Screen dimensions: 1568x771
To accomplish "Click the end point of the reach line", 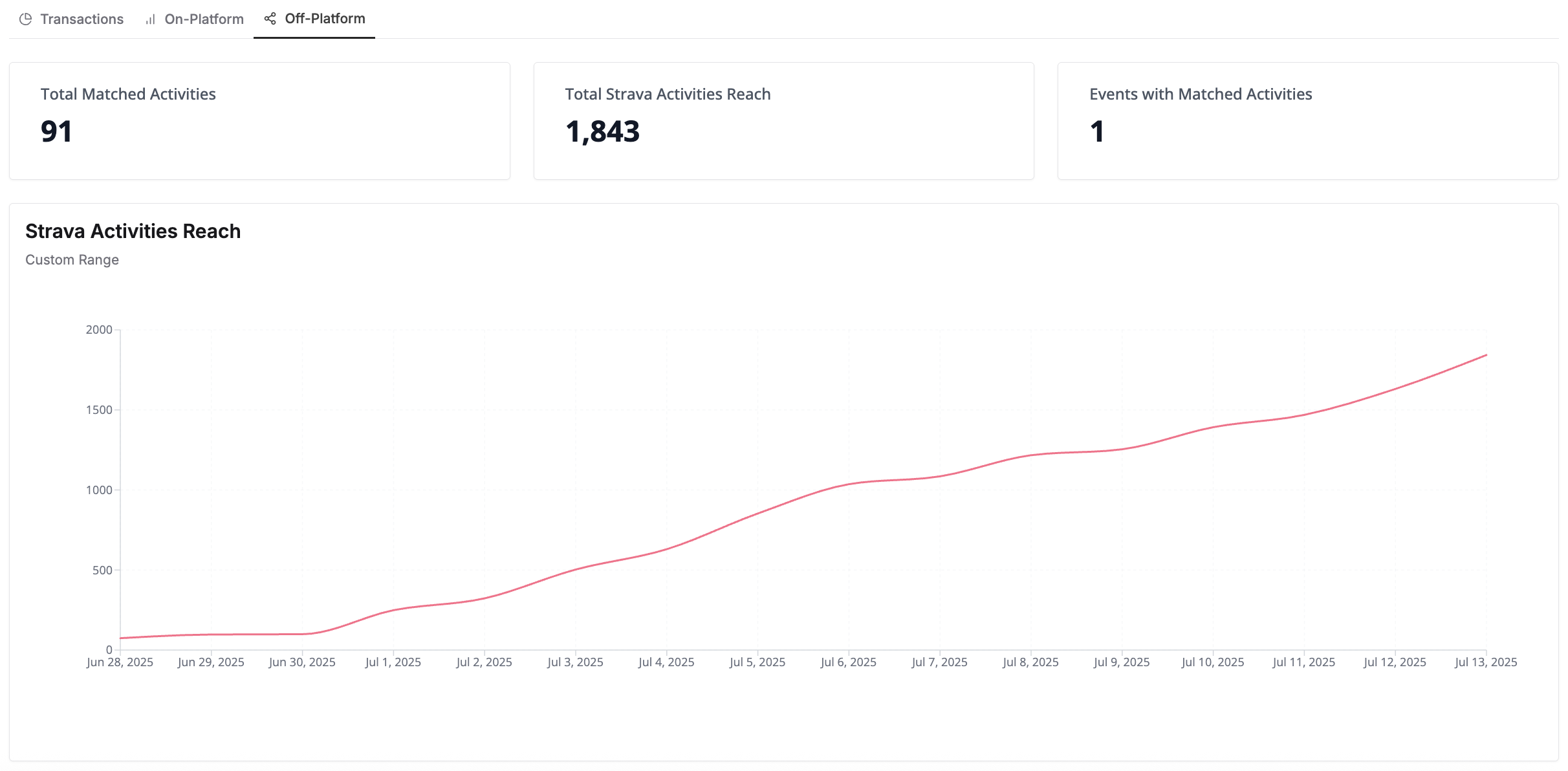I will coord(1486,355).
